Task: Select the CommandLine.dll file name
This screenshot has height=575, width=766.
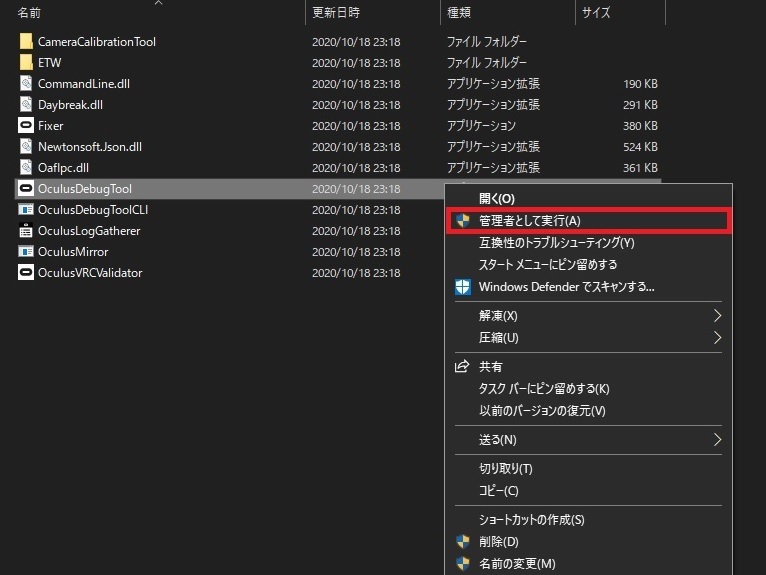Action: tap(84, 84)
